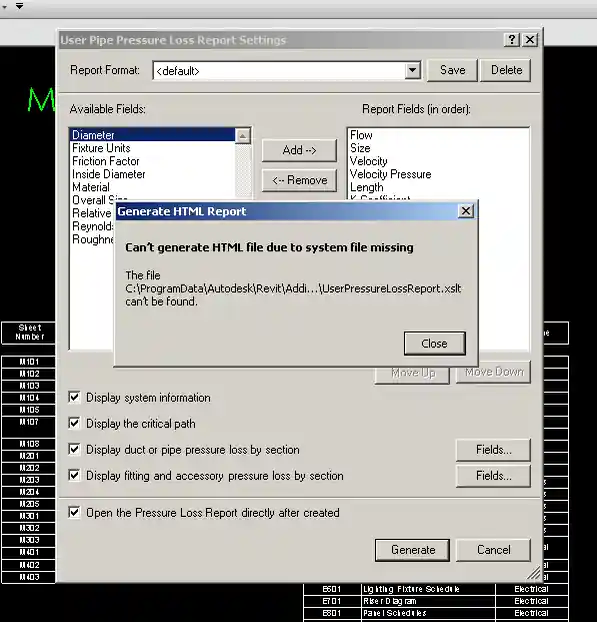Image resolution: width=597 pixels, height=622 pixels.
Task: Select Friction Factor field
Action: (x=106, y=161)
